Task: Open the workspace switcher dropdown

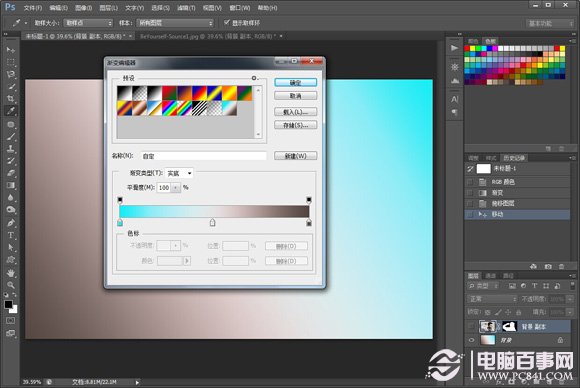Action: click(x=550, y=23)
